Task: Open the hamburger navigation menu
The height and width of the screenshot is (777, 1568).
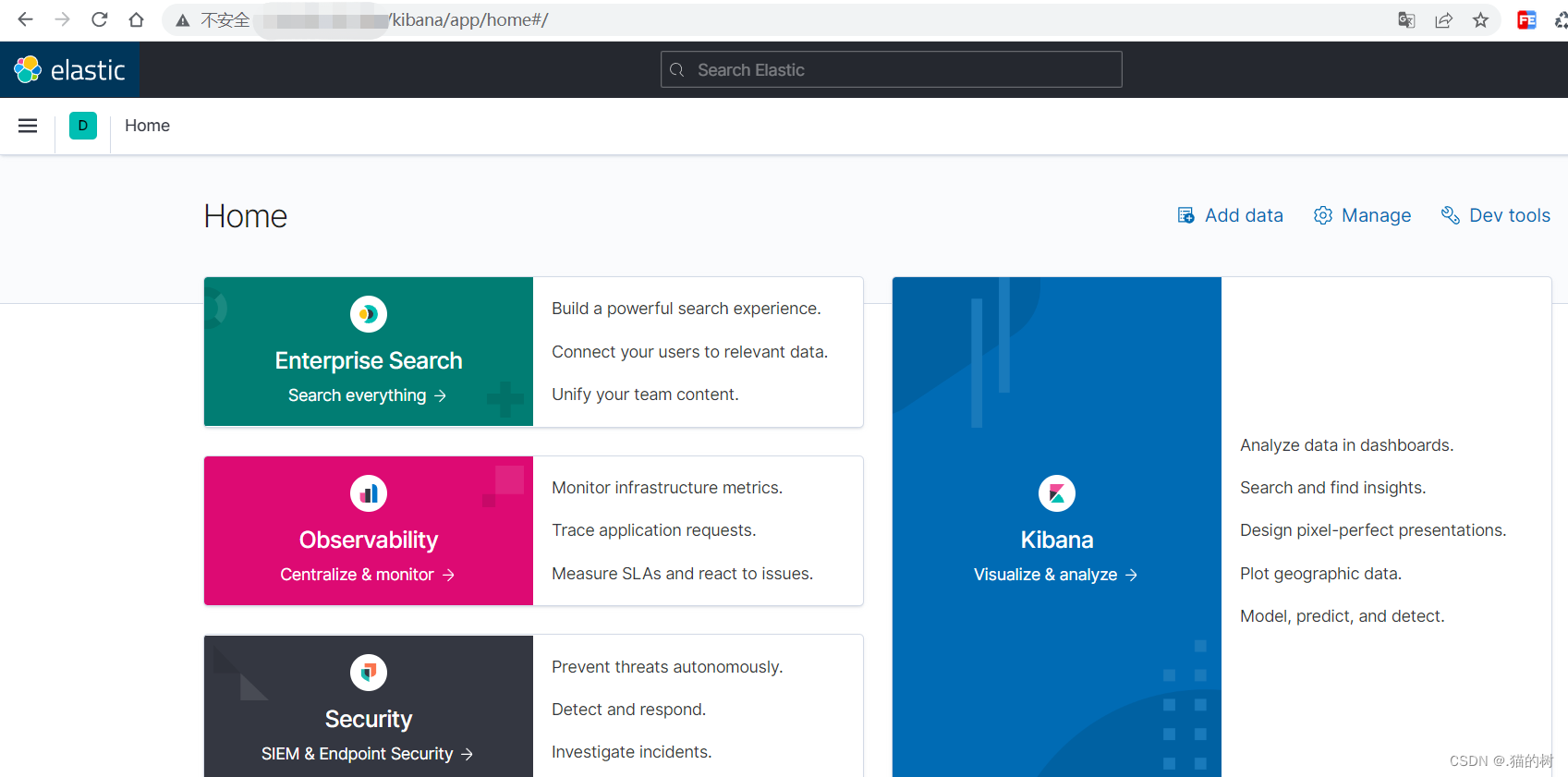Action: click(x=28, y=126)
